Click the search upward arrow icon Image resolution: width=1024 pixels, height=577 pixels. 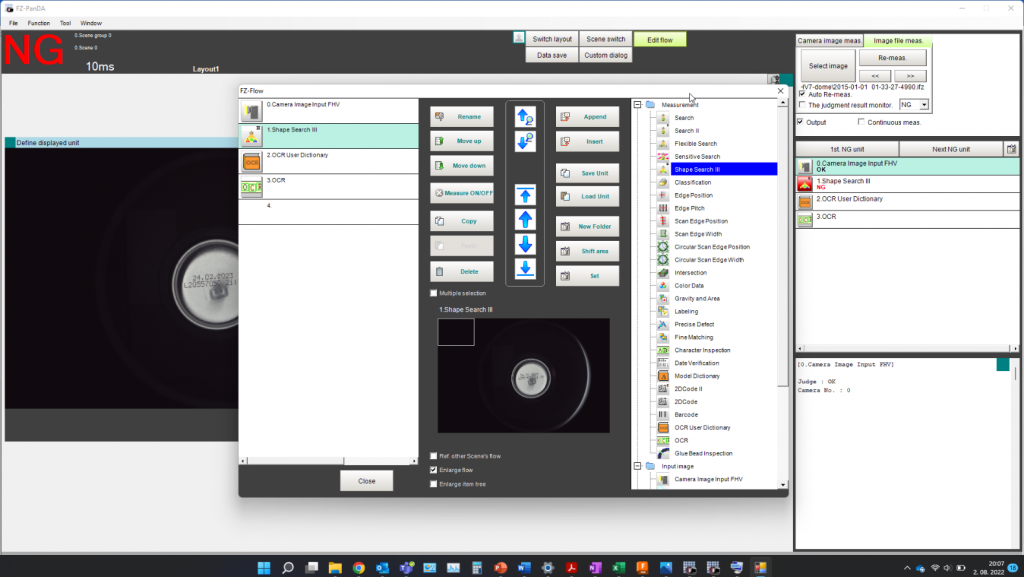pyautogui.click(x=526, y=116)
